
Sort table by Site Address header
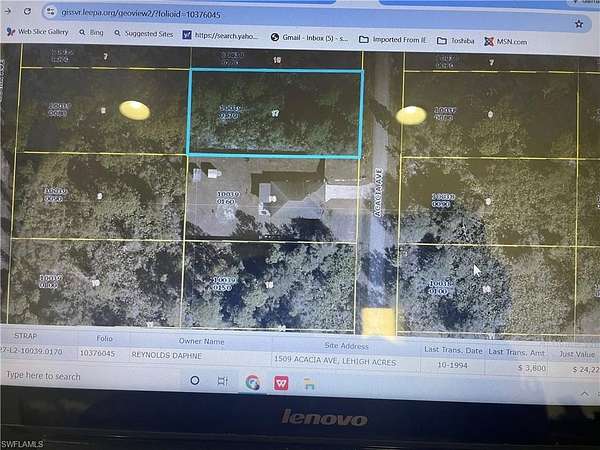[x=346, y=346]
